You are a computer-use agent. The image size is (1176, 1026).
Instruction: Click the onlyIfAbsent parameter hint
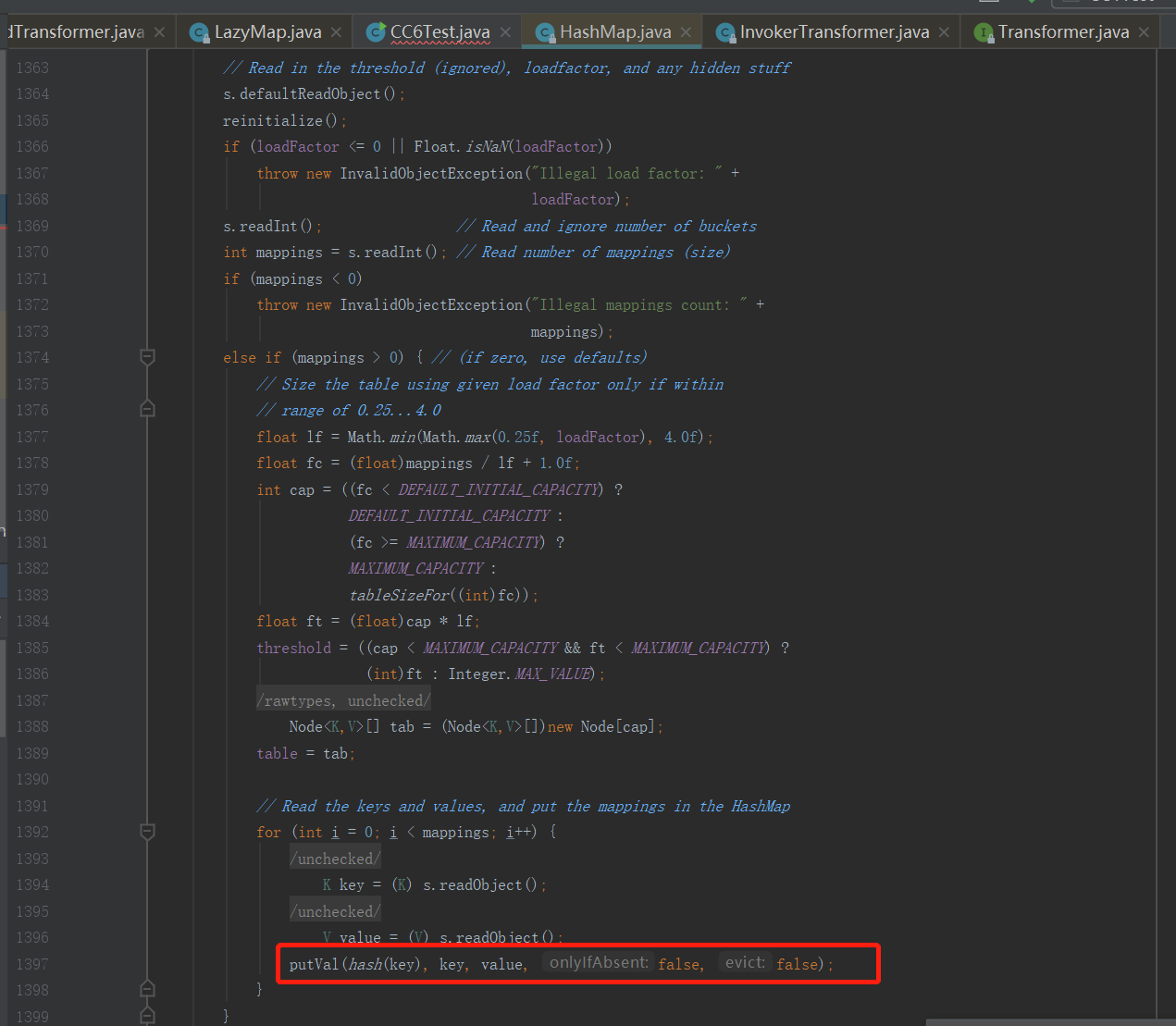pos(598,963)
